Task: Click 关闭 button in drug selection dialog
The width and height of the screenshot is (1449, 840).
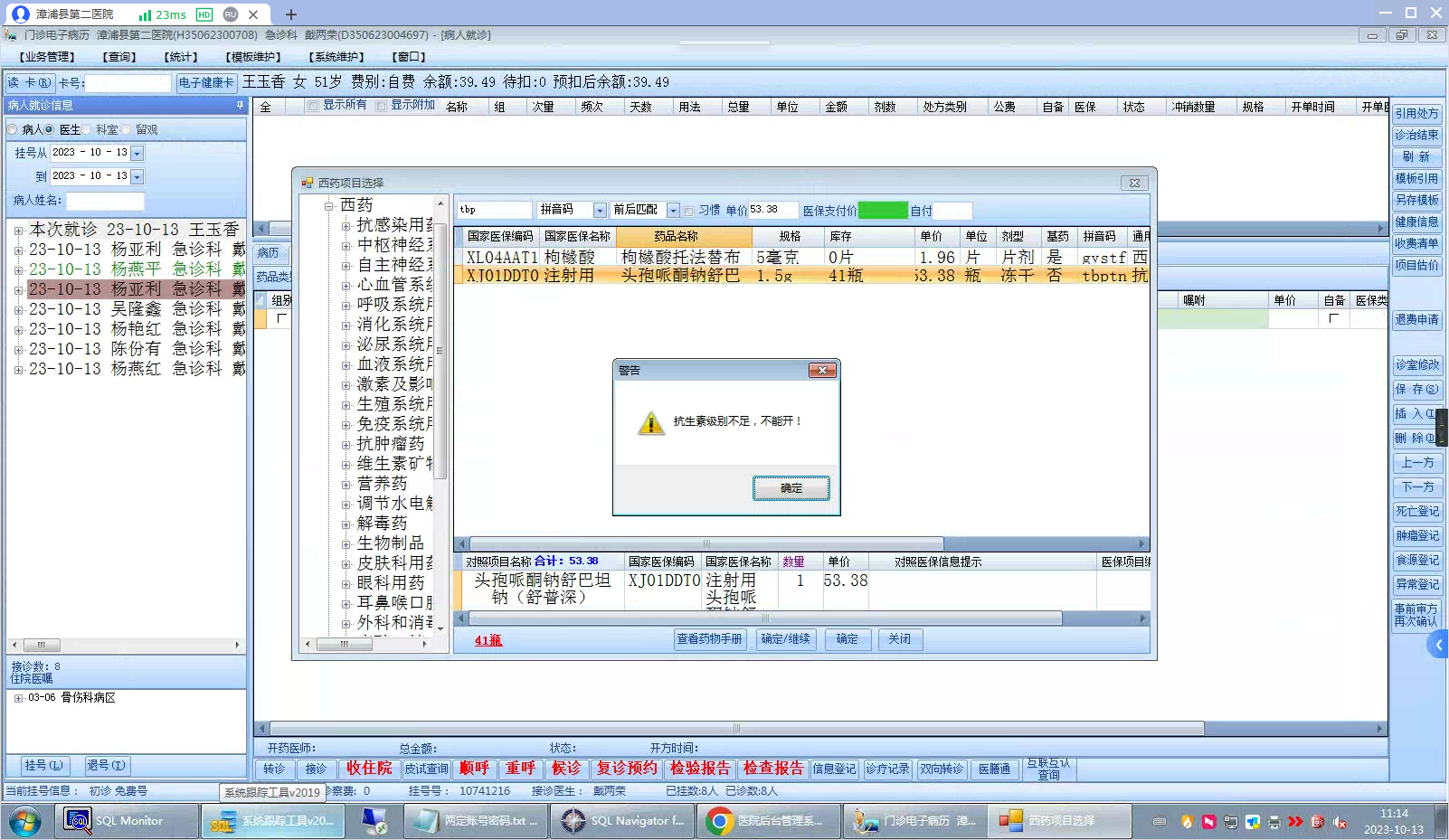Action: (899, 639)
